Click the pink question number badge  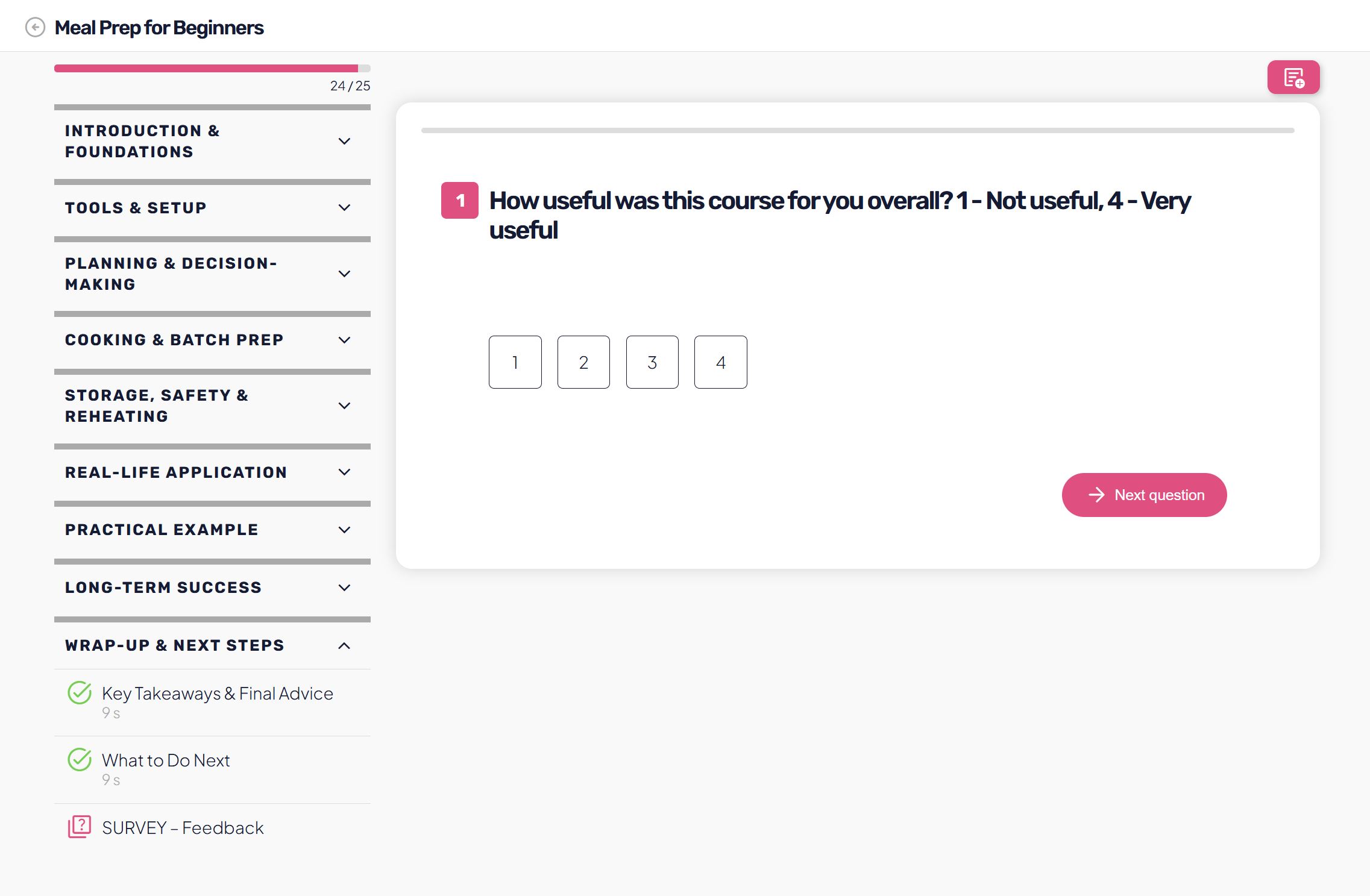(459, 200)
